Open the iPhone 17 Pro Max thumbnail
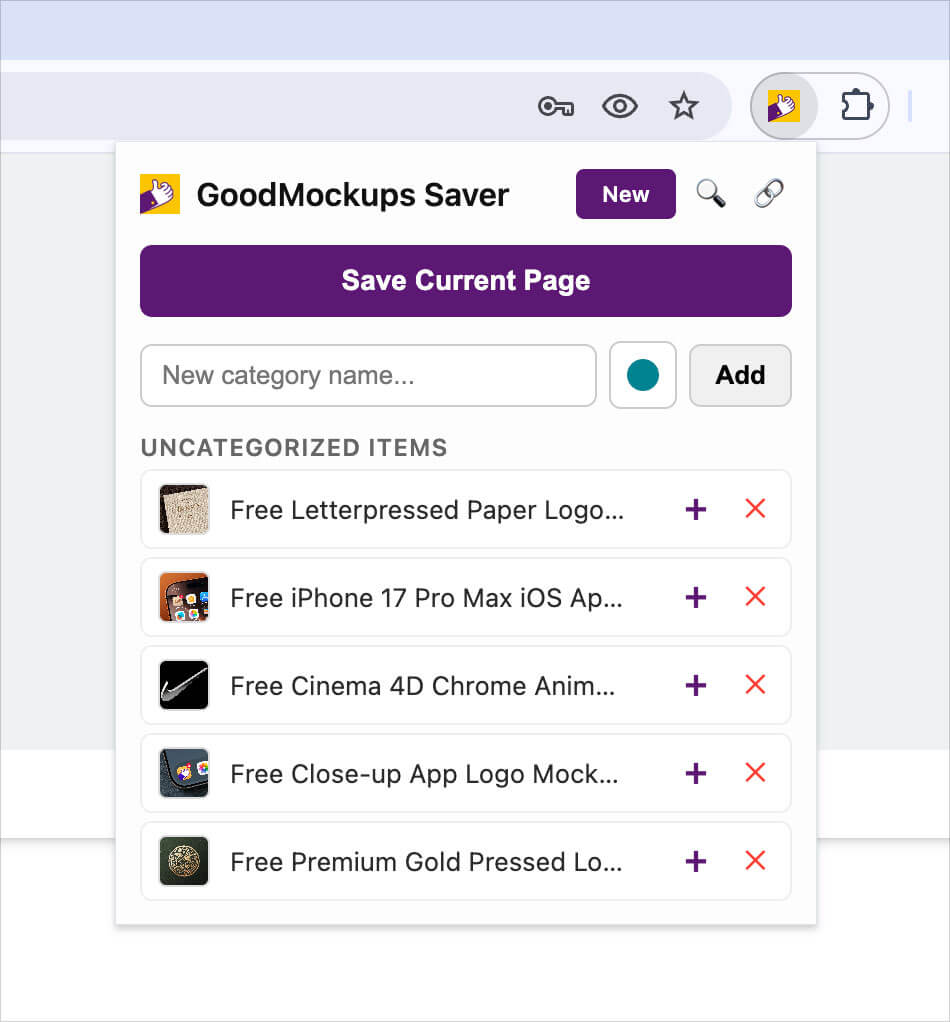This screenshot has width=950, height=1022. 184,597
